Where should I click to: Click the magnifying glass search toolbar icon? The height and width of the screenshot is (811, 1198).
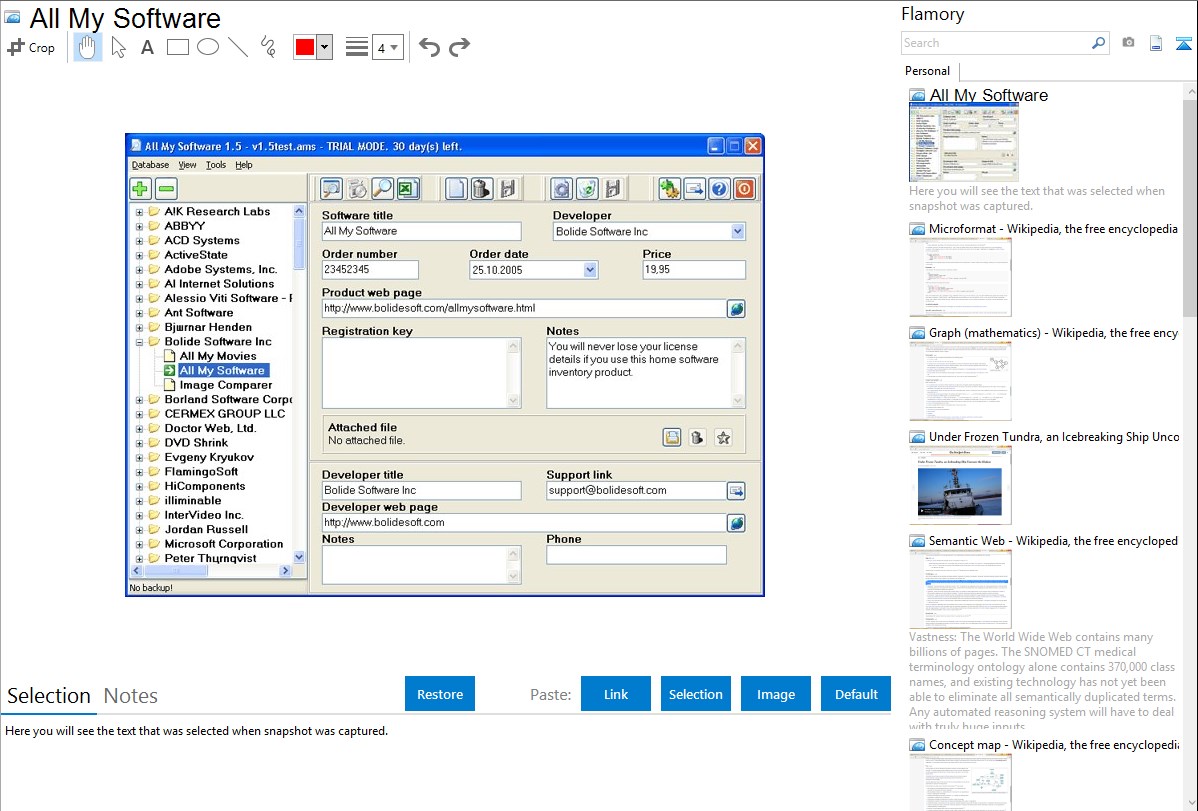coord(383,189)
